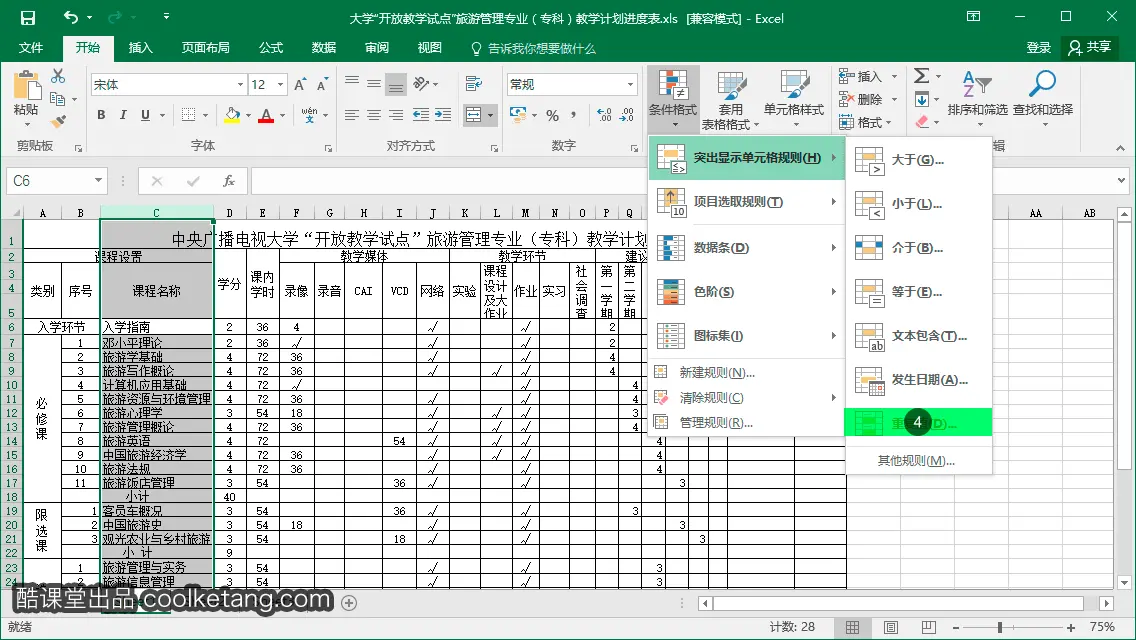Click 登录 sign-in link
The image size is (1136, 640).
pyautogui.click(x=1039, y=48)
